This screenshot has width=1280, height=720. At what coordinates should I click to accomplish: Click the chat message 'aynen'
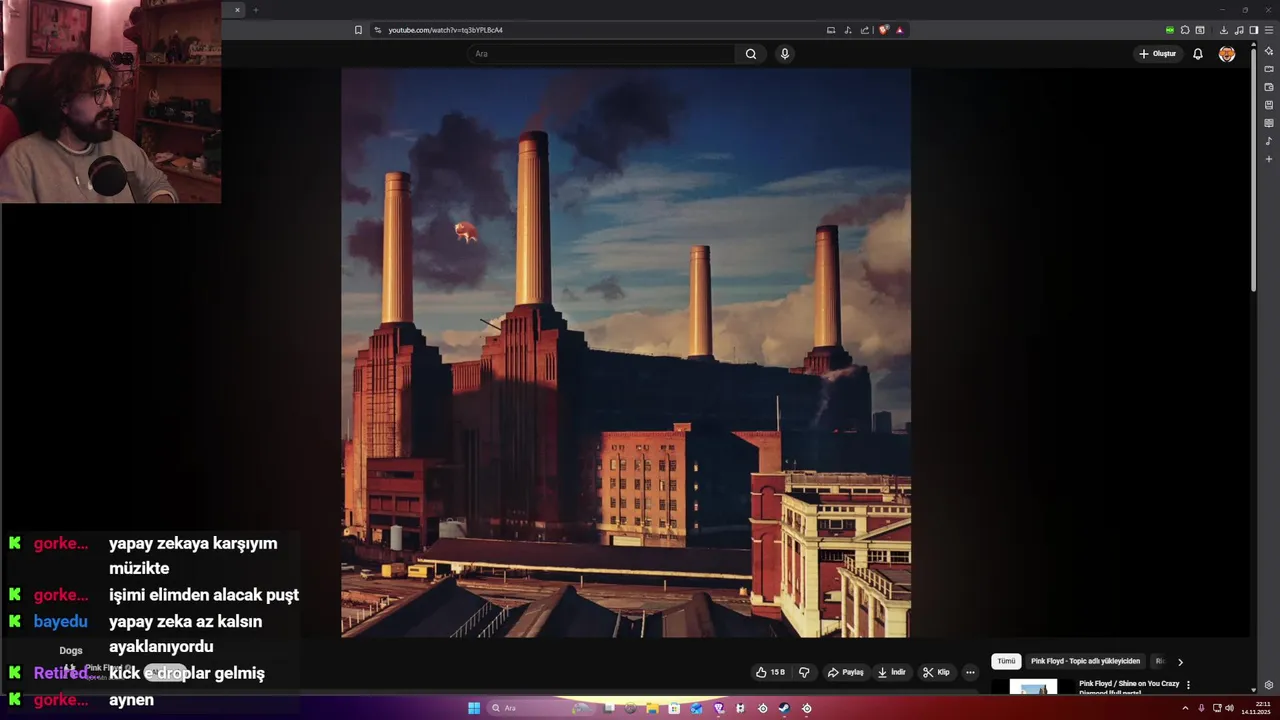point(131,700)
